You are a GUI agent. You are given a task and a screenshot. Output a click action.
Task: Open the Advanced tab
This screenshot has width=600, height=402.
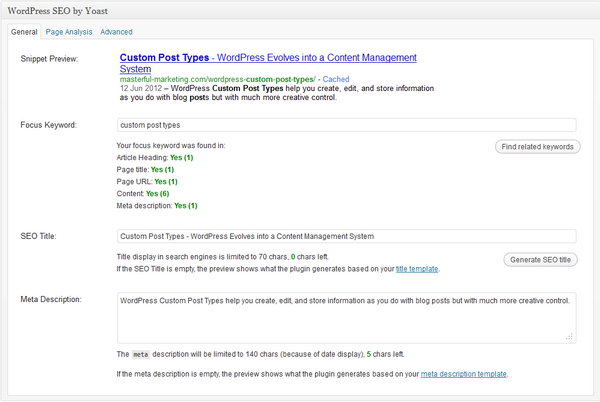click(116, 32)
